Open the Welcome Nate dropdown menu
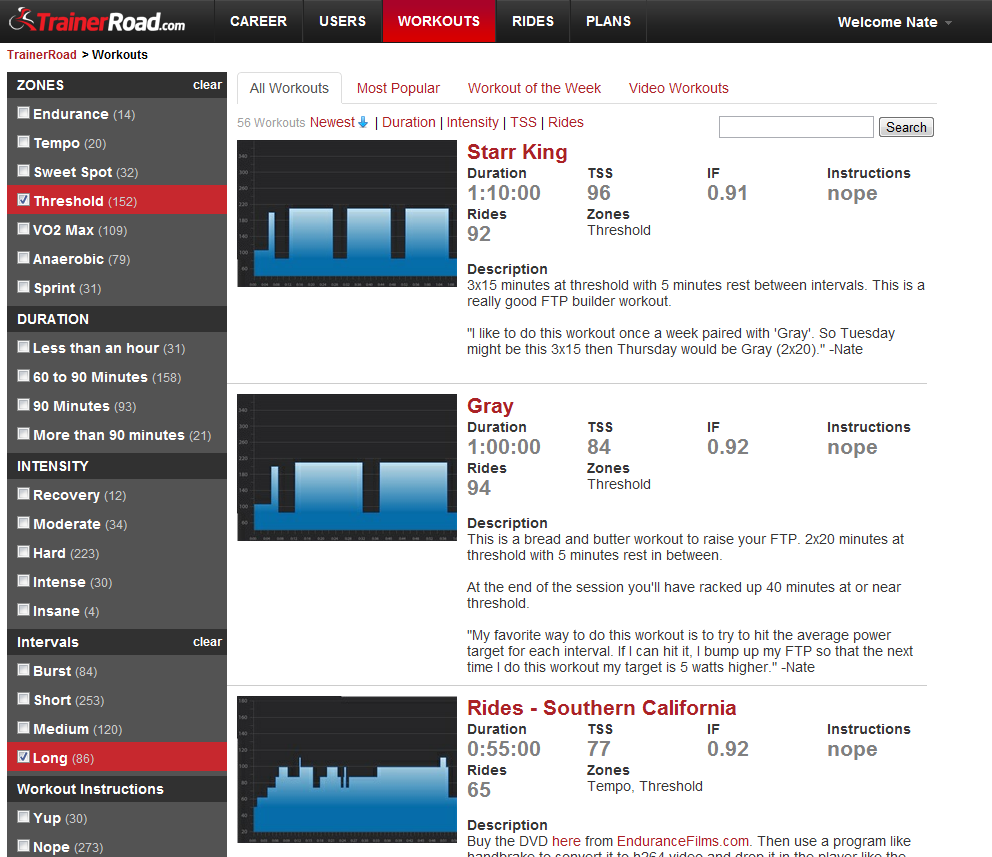The height and width of the screenshot is (857, 992). [x=894, y=22]
